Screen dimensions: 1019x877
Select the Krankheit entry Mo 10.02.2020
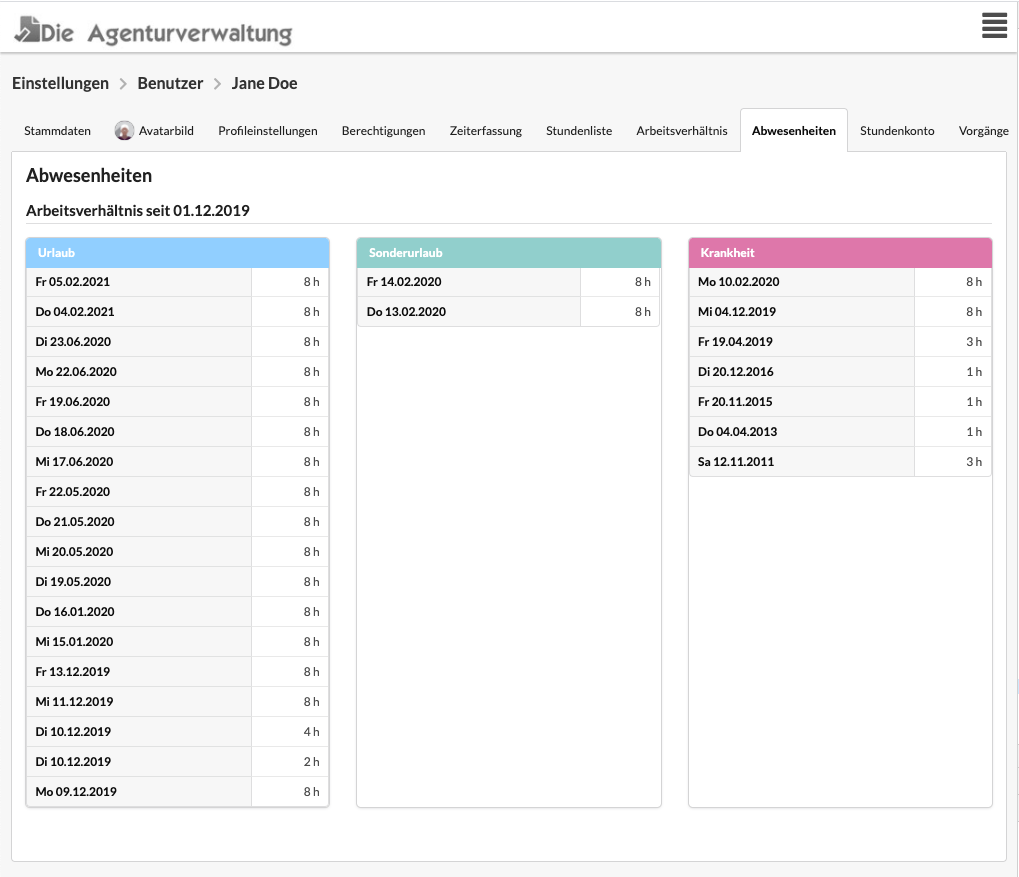click(840, 282)
